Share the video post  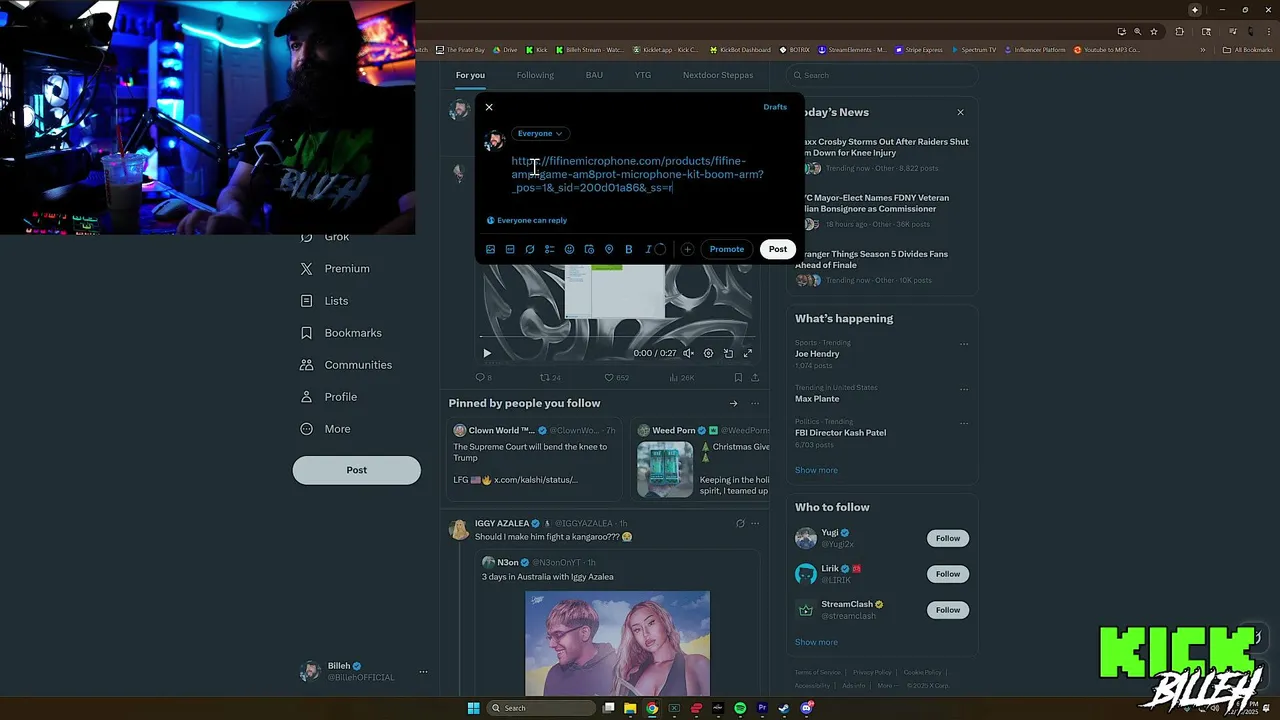click(x=755, y=377)
